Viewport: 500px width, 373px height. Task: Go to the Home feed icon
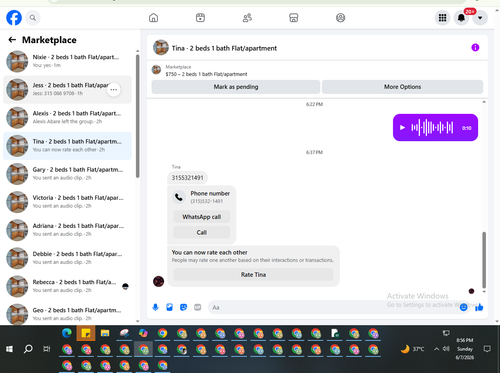(153, 18)
